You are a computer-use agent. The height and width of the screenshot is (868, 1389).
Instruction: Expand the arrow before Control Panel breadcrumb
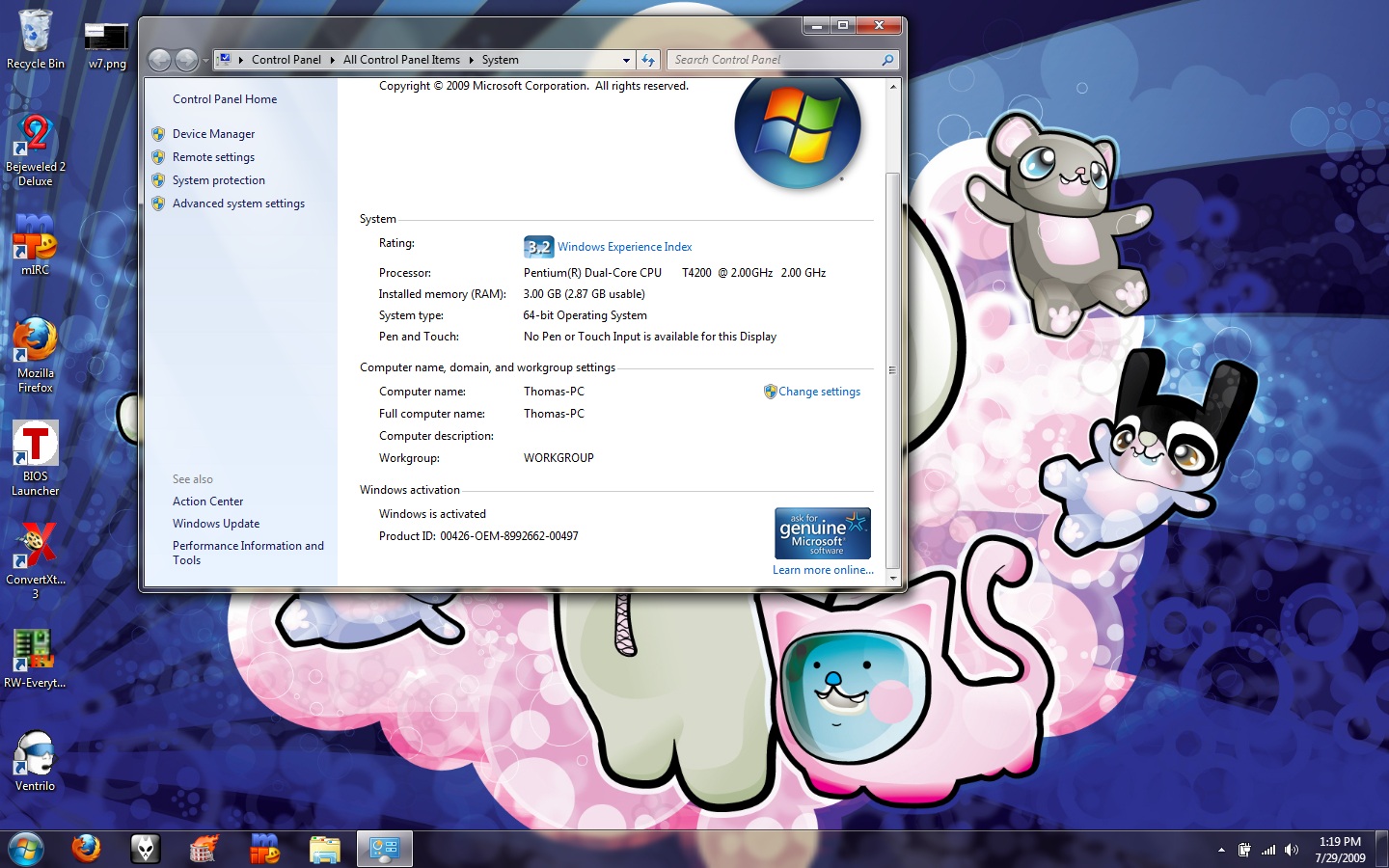[241, 60]
